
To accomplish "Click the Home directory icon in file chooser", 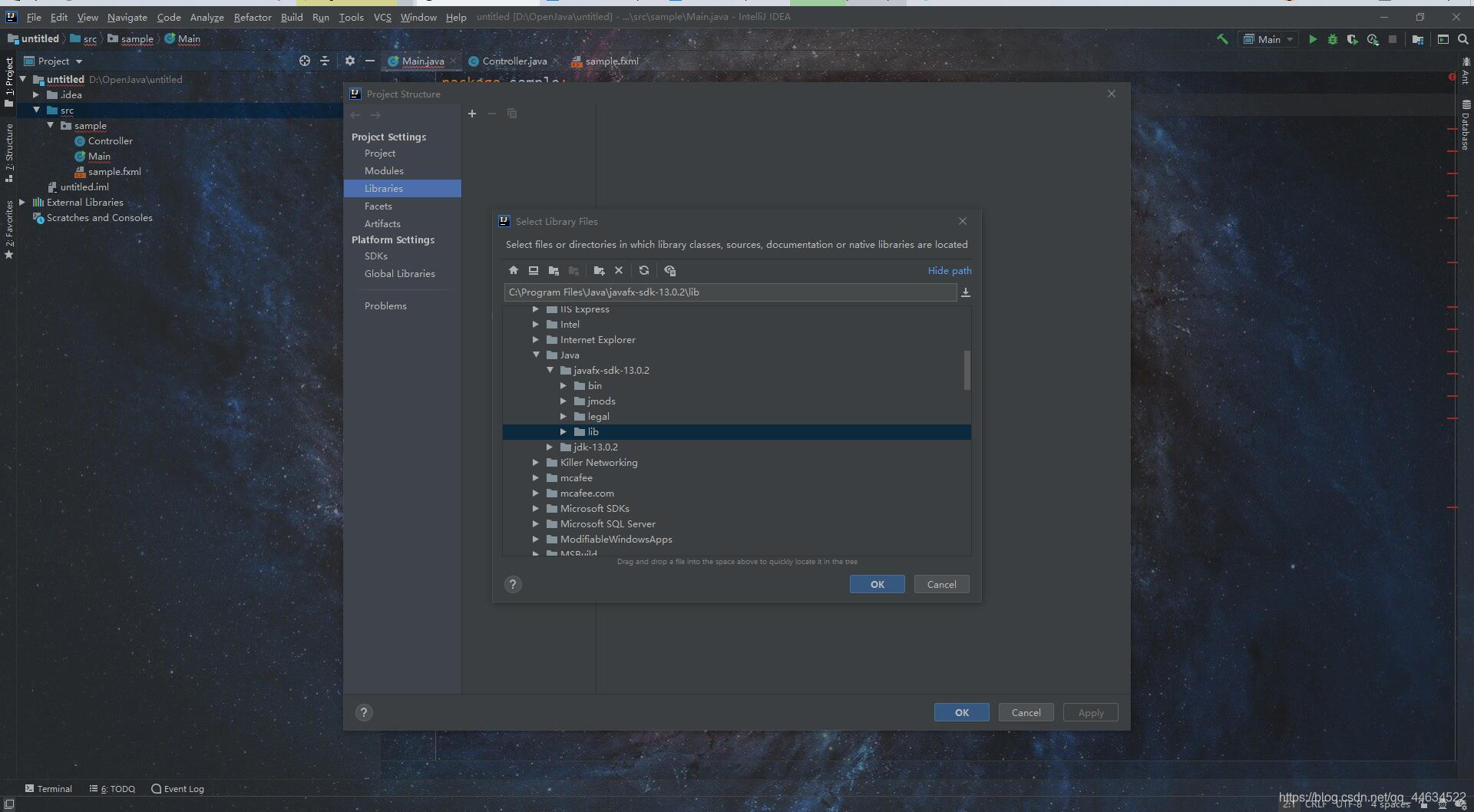I will pyautogui.click(x=513, y=270).
